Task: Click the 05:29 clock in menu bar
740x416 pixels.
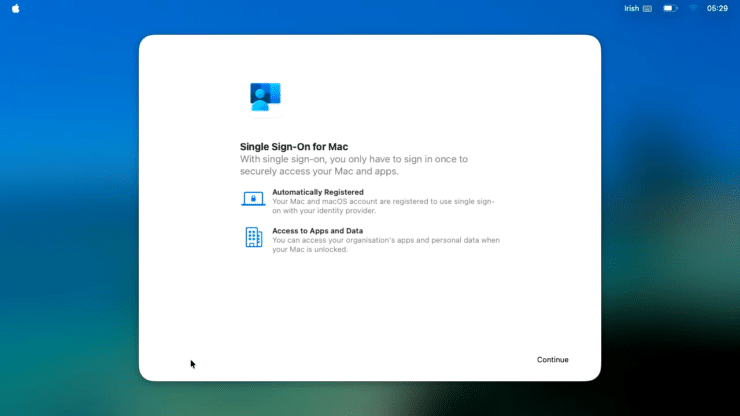Action: click(x=717, y=8)
